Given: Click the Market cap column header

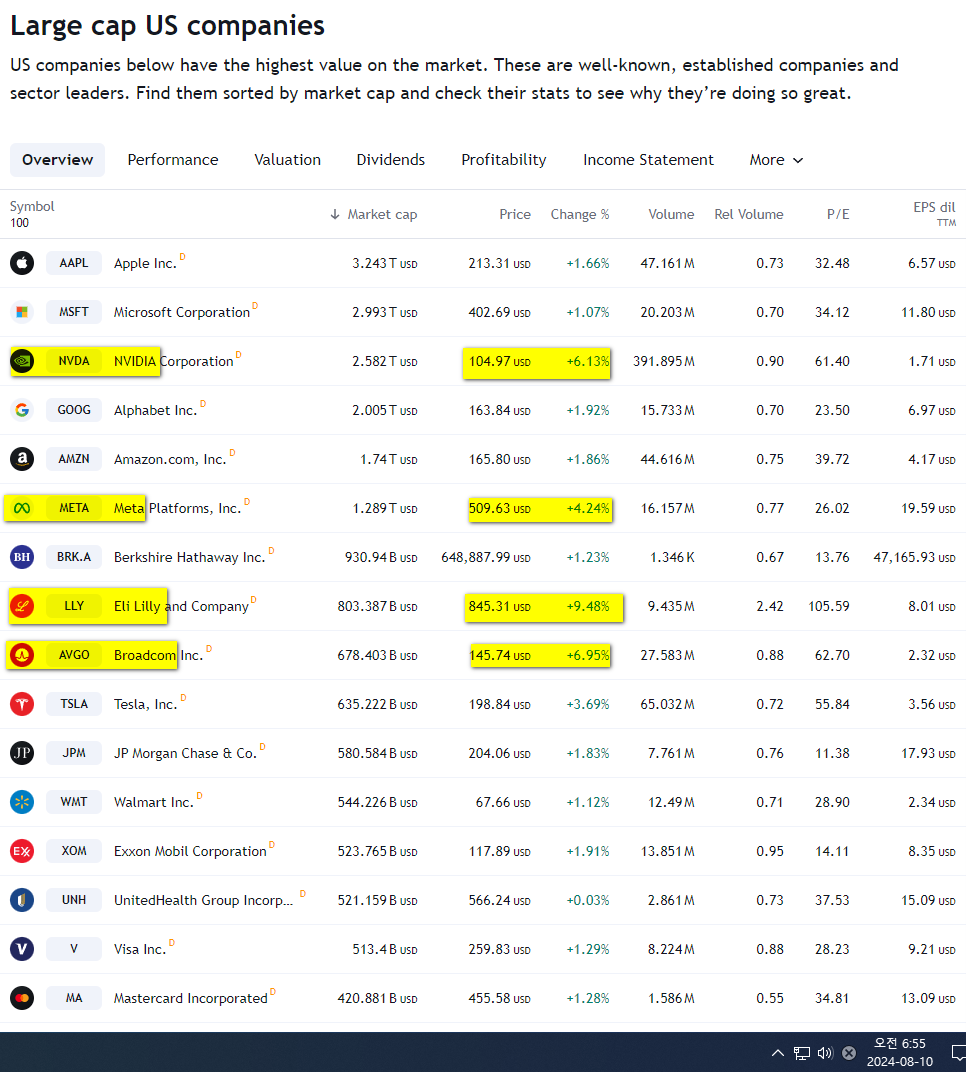Looking at the screenshot, I should (x=382, y=215).
